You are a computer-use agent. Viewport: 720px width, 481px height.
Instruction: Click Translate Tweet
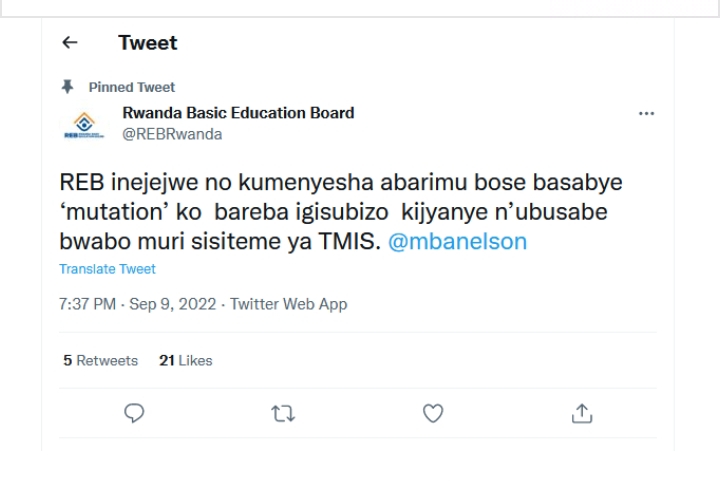(x=107, y=269)
